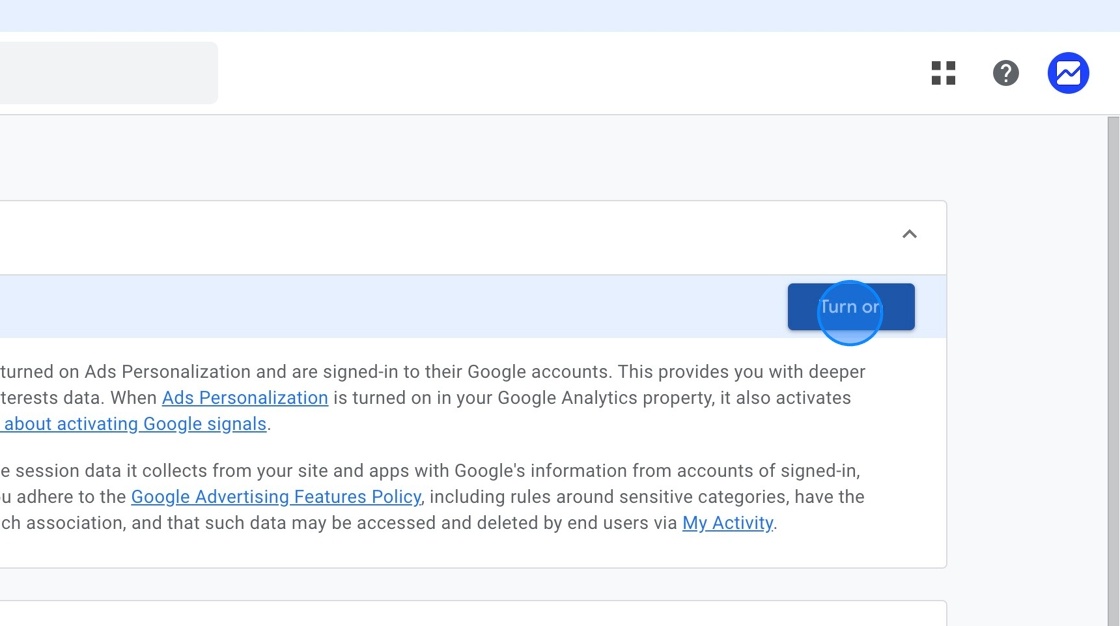
Task: Follow the Google Advertising Features Policy link
Action: pos(276,496)
